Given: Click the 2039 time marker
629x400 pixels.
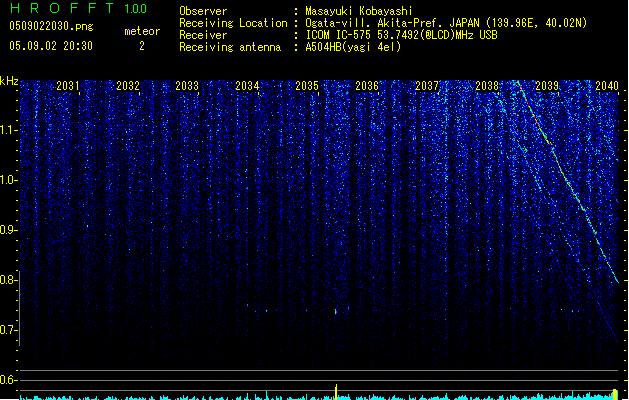Looking at the screenshot, I should click(x=547, y=86).
